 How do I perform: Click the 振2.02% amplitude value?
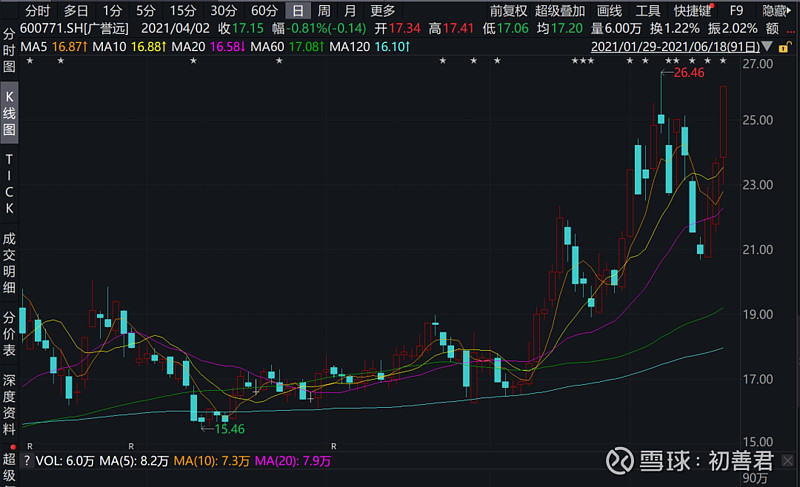click(733, 29)
